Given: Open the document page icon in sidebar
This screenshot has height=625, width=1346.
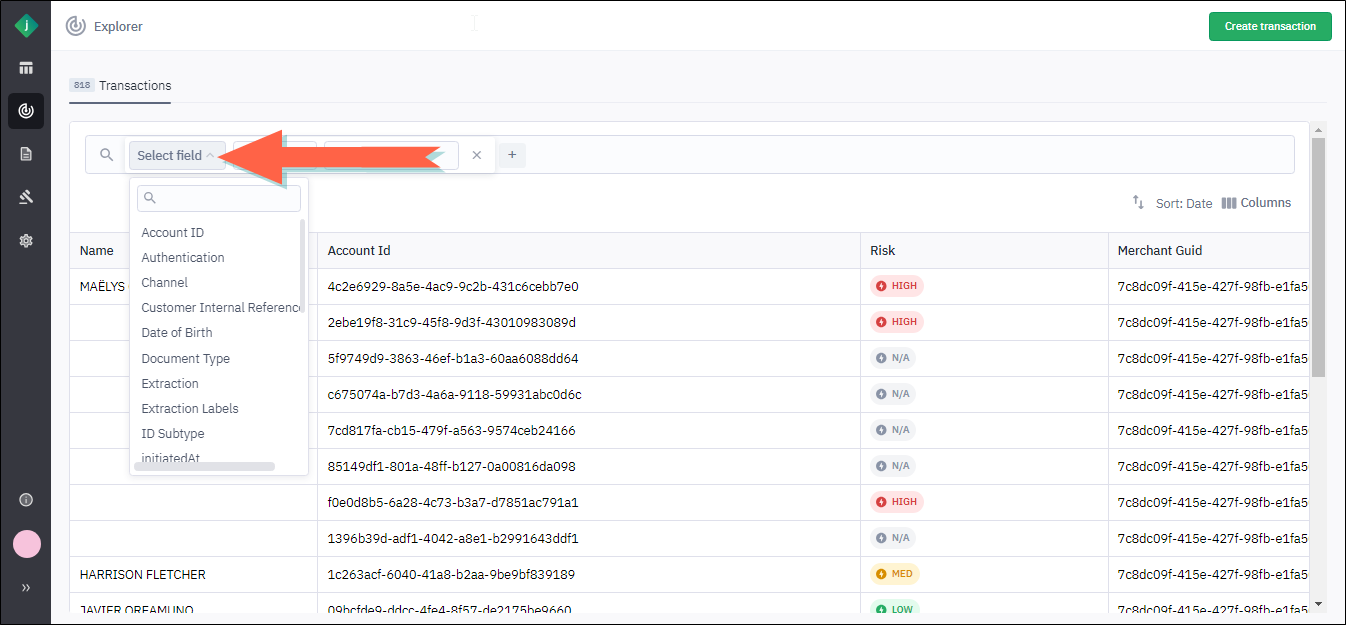Looking at the screenshot, I should point(26,154).
